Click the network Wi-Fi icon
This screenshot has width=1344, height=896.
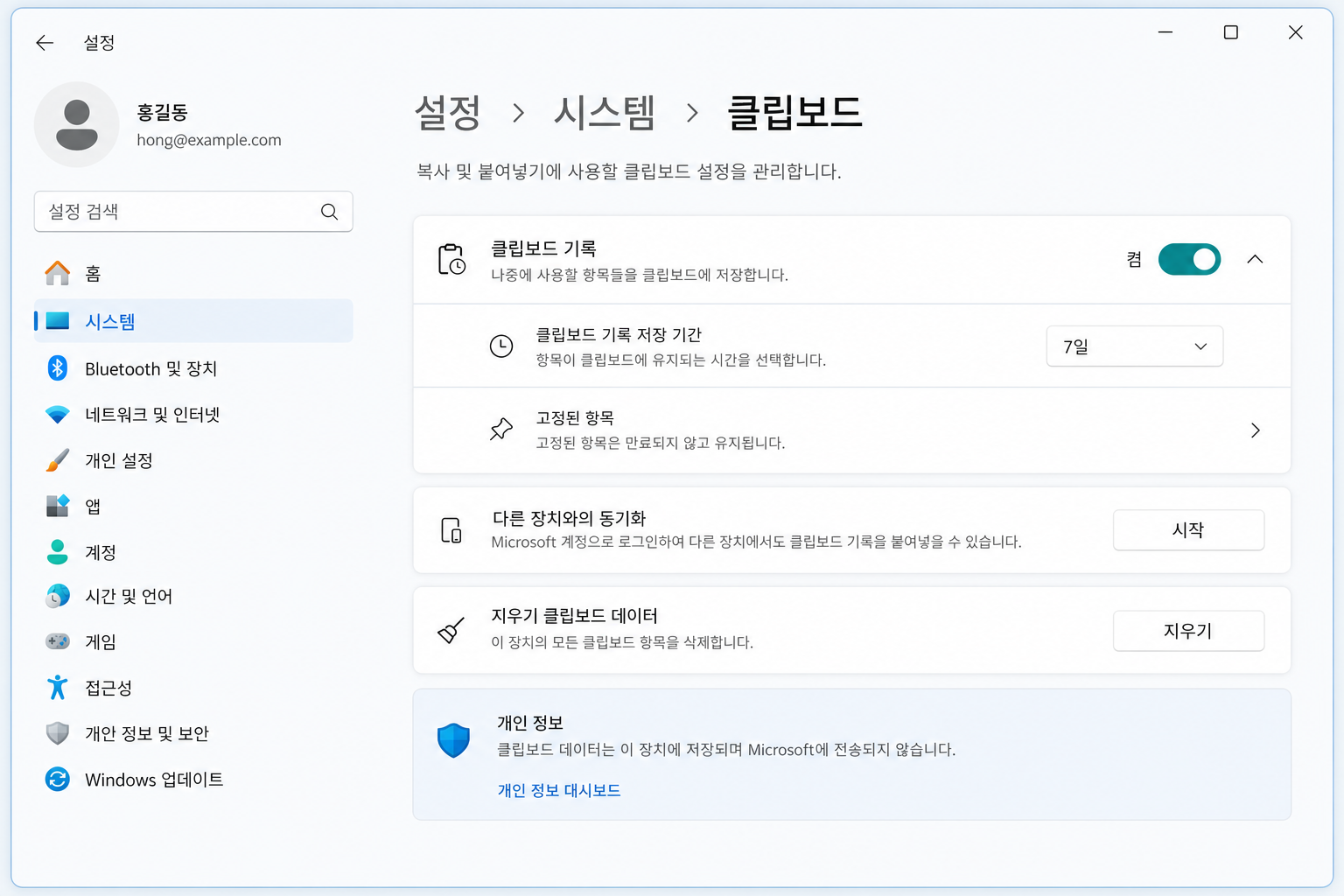(58, 415)
